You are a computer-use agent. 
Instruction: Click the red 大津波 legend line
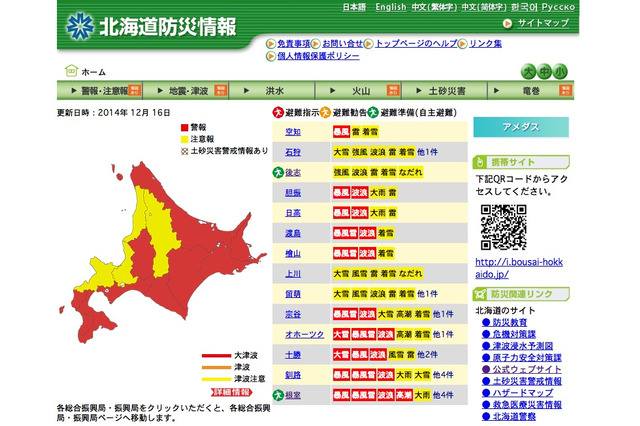[216, 356]
